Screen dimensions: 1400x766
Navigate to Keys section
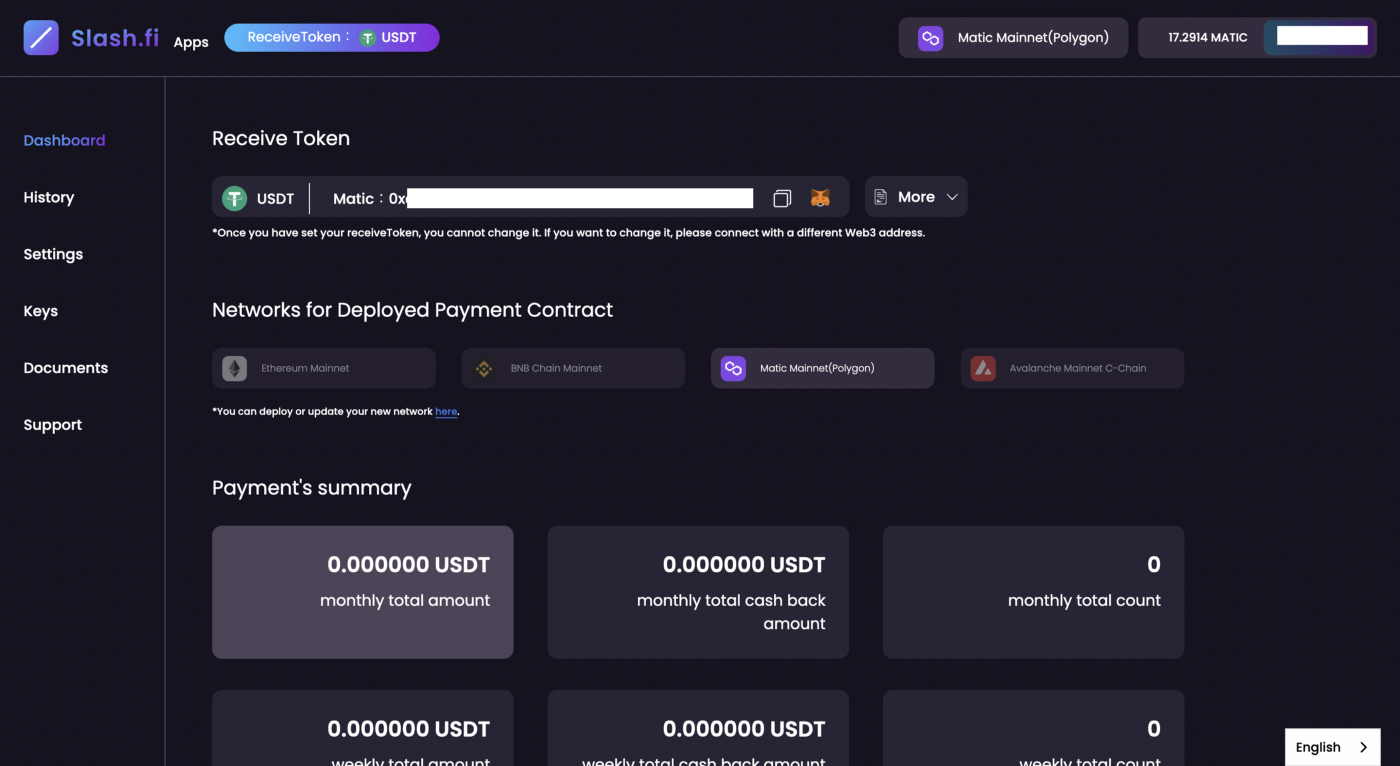pos(41,311)
